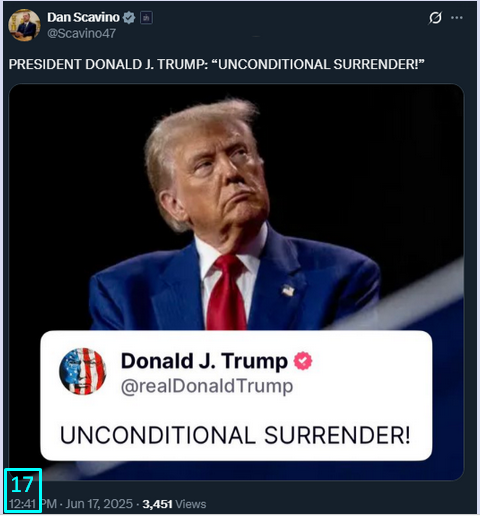480x516 pixels.
Task: Click the Donald J. Trump name in the card
Action: point(204,361)
